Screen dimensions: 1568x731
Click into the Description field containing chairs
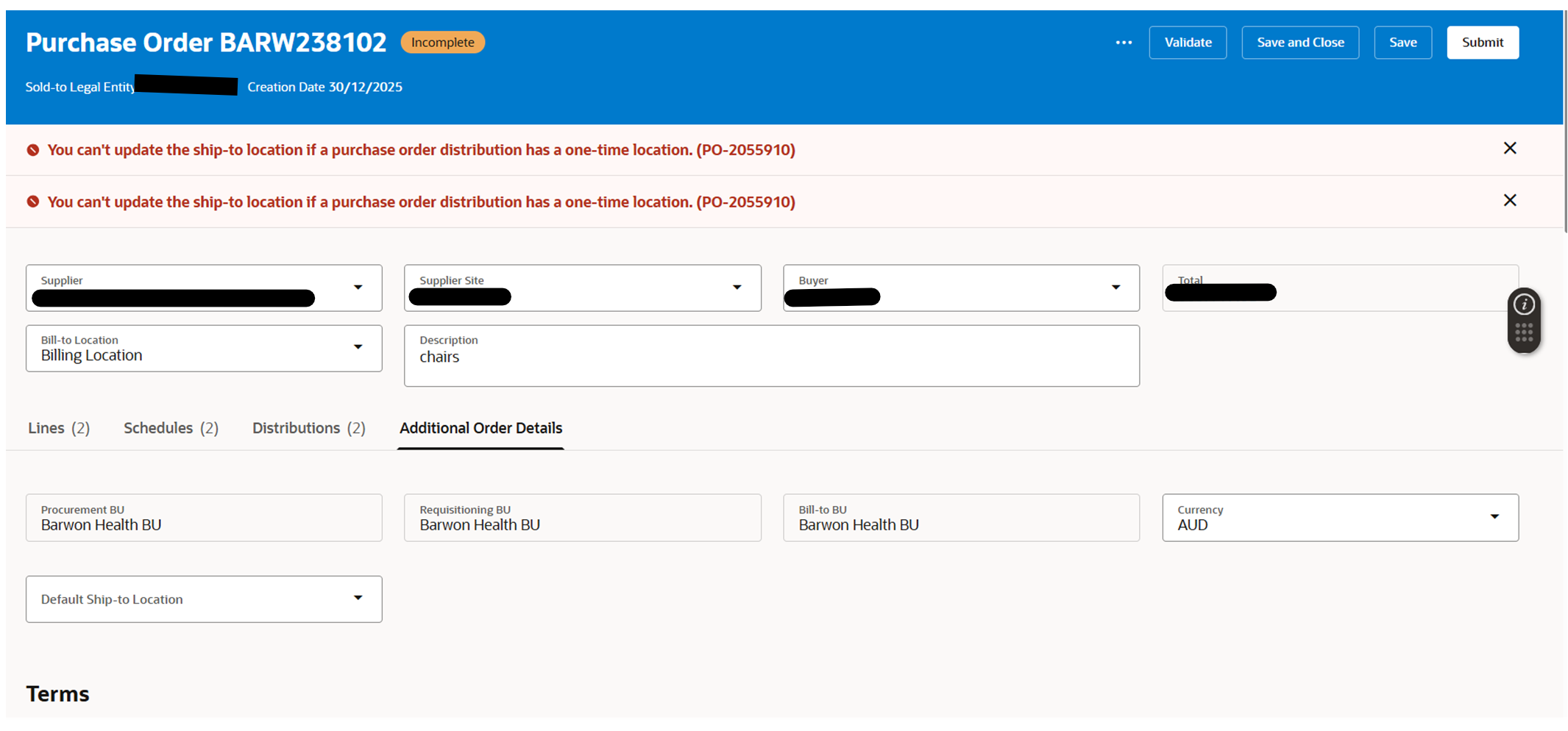tap(771, 356)
